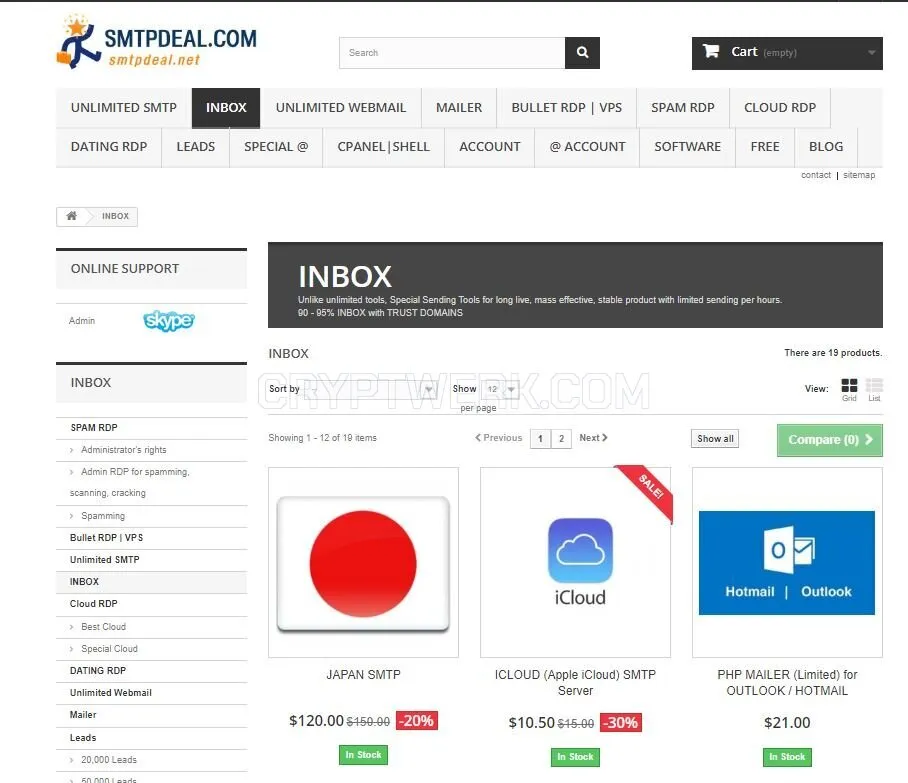The width and height of the screenshot is (908, 783).
Task: Go to Previous page link
Action: click(499, 438)
